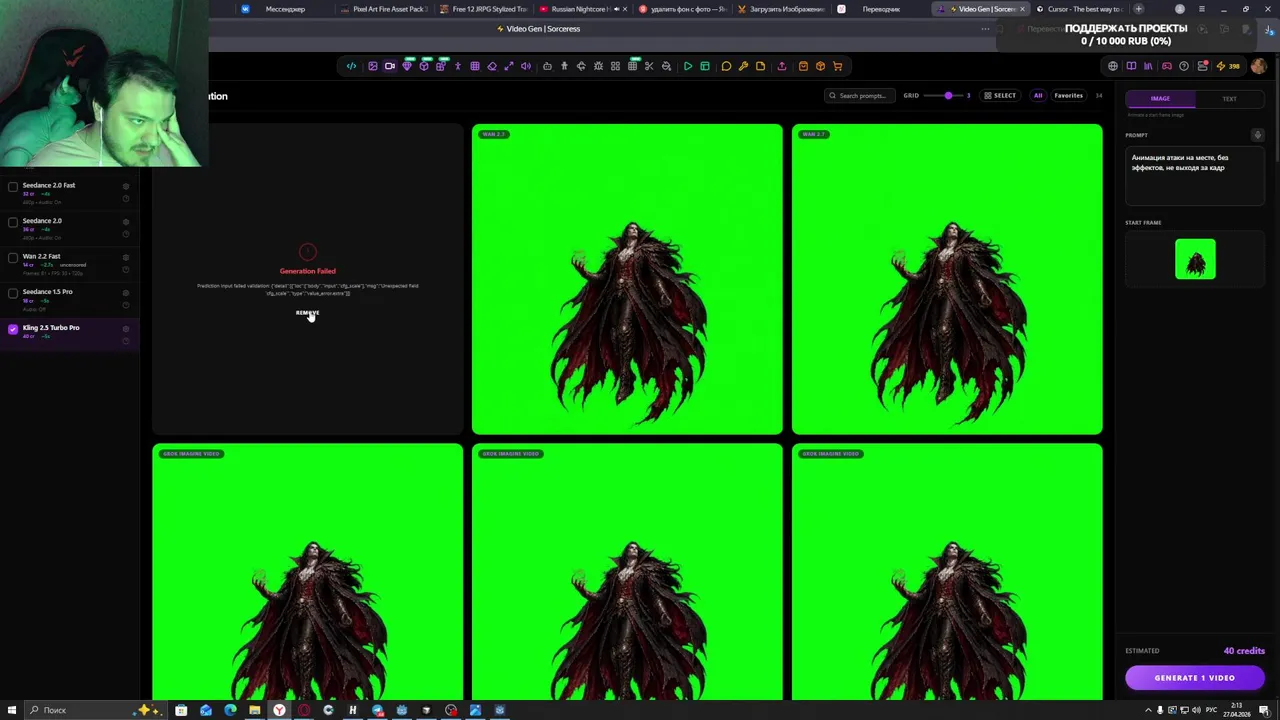Viewport: 1280px width, 720px height.
Task: Enable the Seedance 1.5 Pro checkbox
Action: (13, 292)
